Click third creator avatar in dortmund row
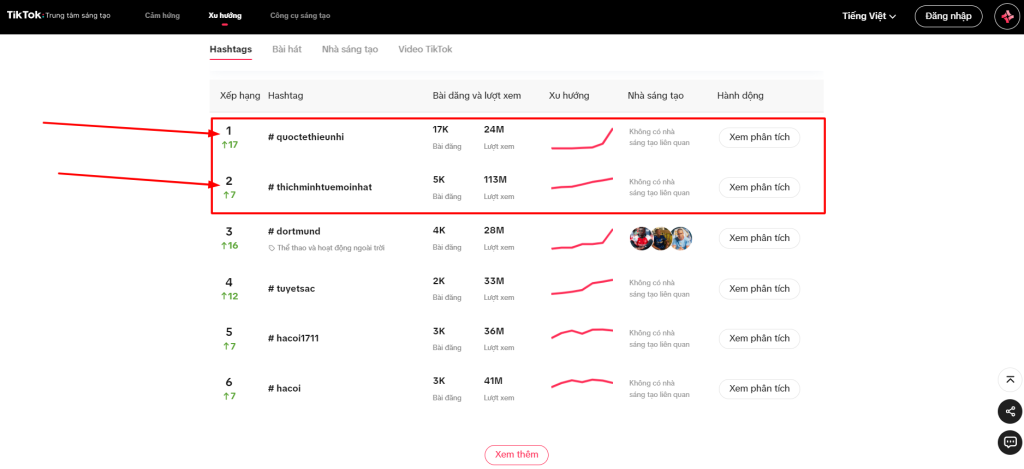The image size is (1024, 469). (681, 238)
